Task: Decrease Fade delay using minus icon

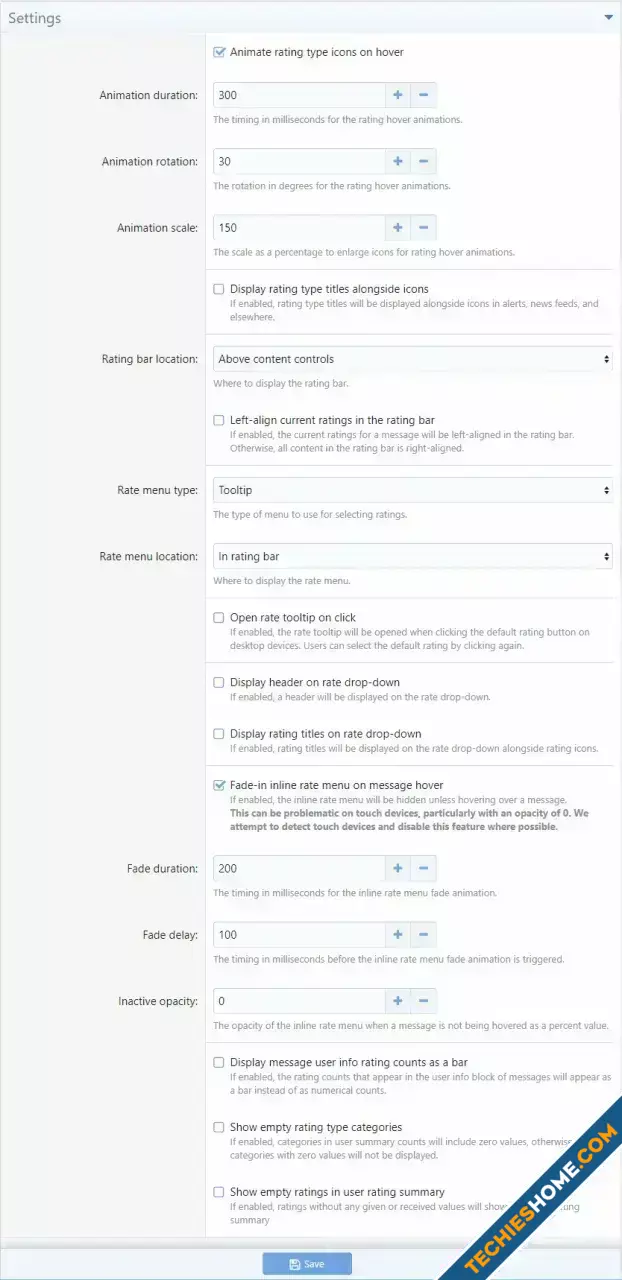Action: [424, 934]
